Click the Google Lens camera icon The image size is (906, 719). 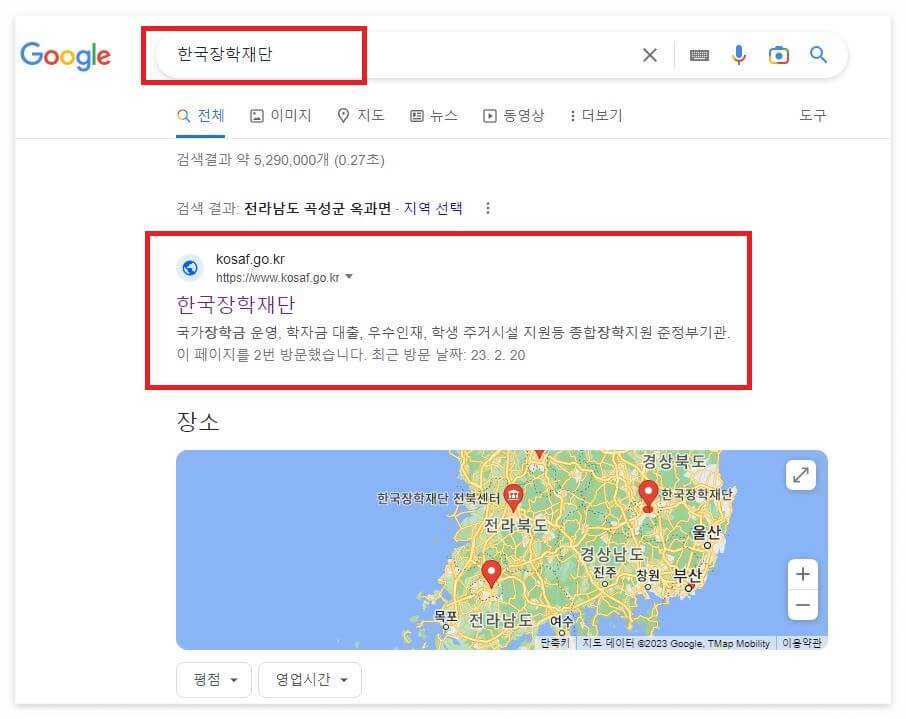779,55
